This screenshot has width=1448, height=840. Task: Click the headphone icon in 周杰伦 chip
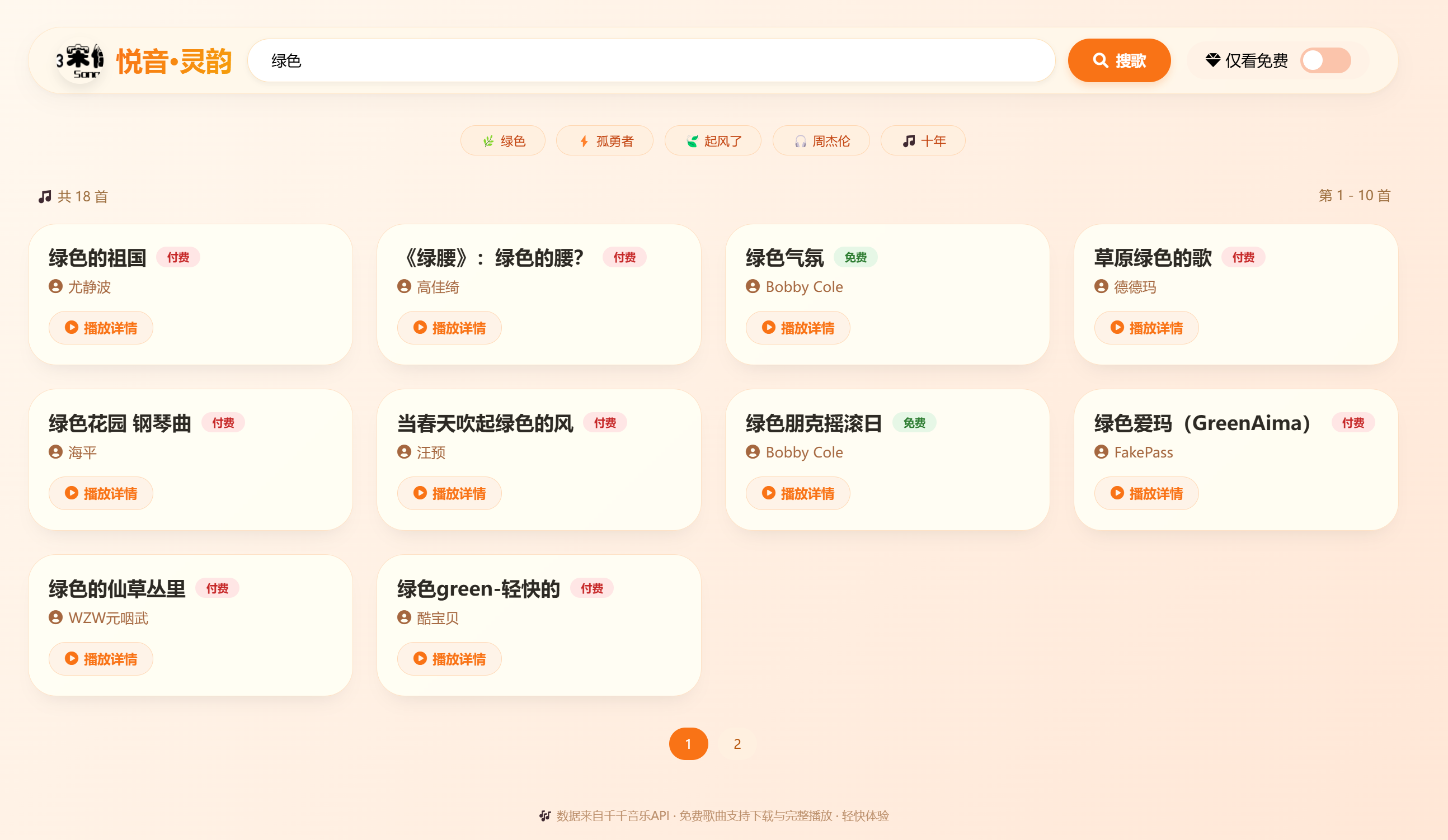(x=801, y=141)
